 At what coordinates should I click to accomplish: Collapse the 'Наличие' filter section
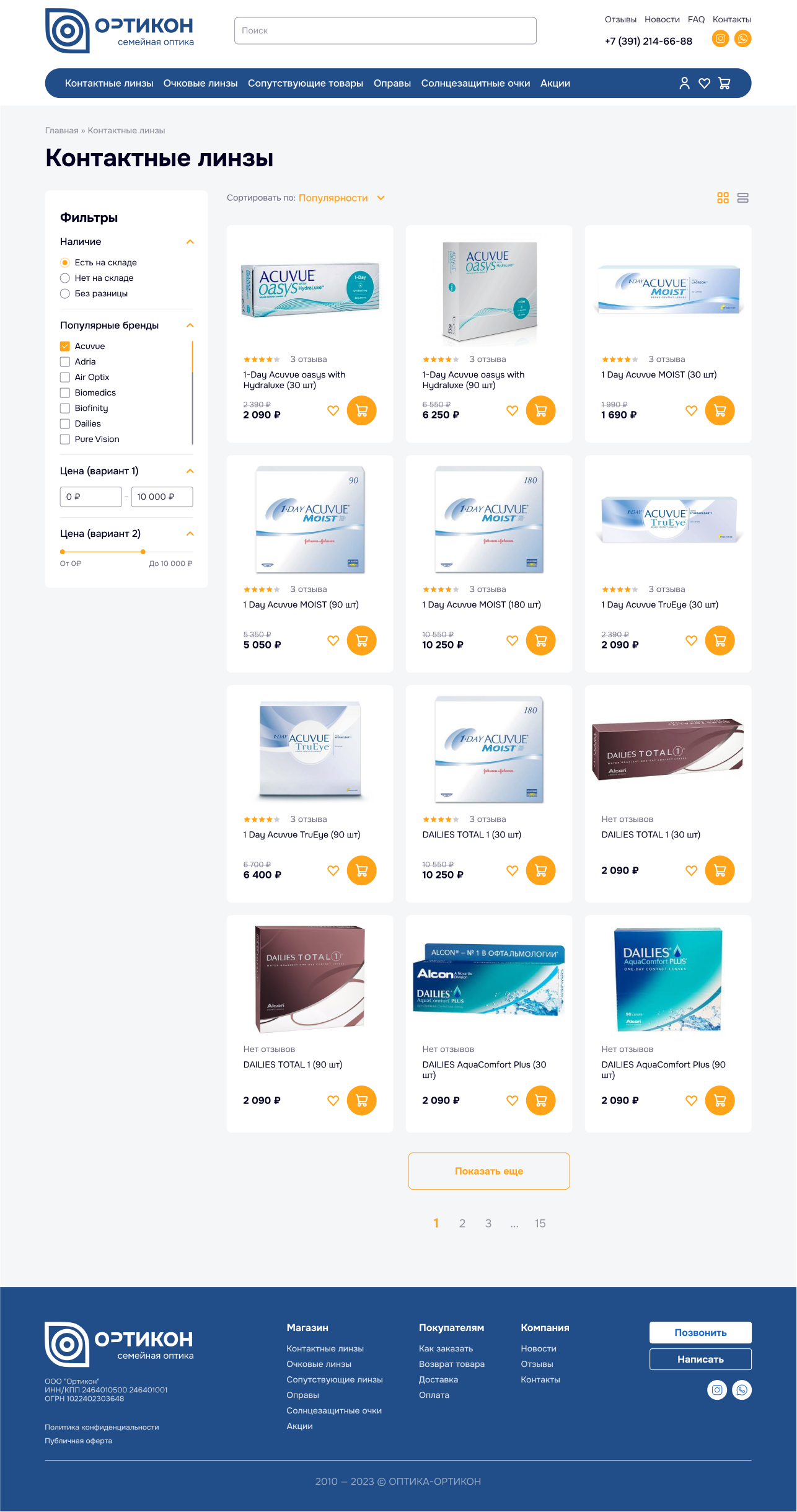(x=190, y=242)
